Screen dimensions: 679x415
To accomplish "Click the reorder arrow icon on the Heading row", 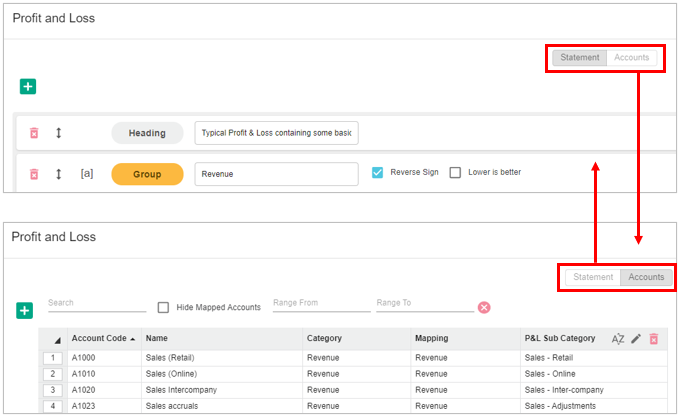I will click(x=58, y=133).
